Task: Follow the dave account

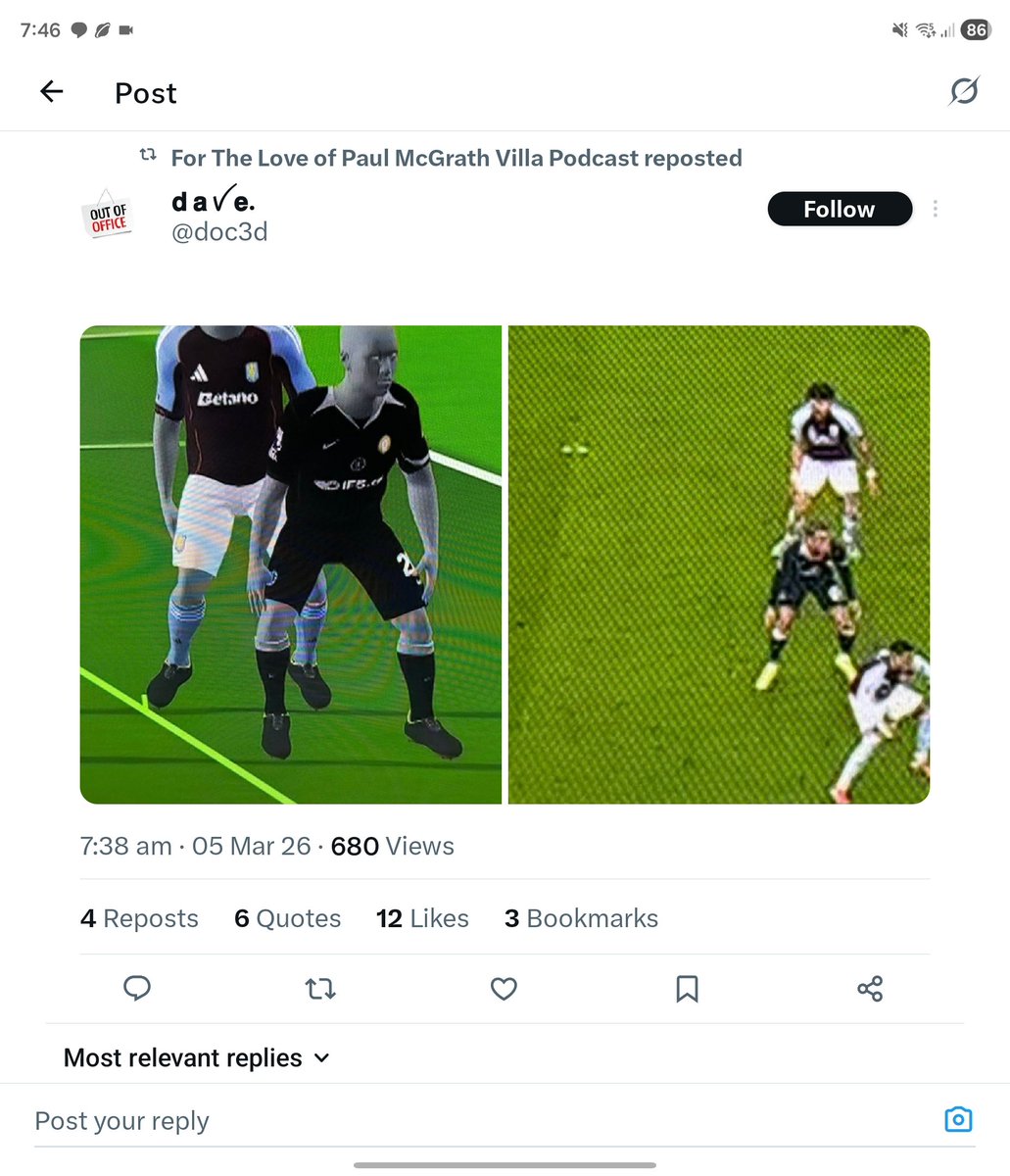Action: (x=840, y=209)
